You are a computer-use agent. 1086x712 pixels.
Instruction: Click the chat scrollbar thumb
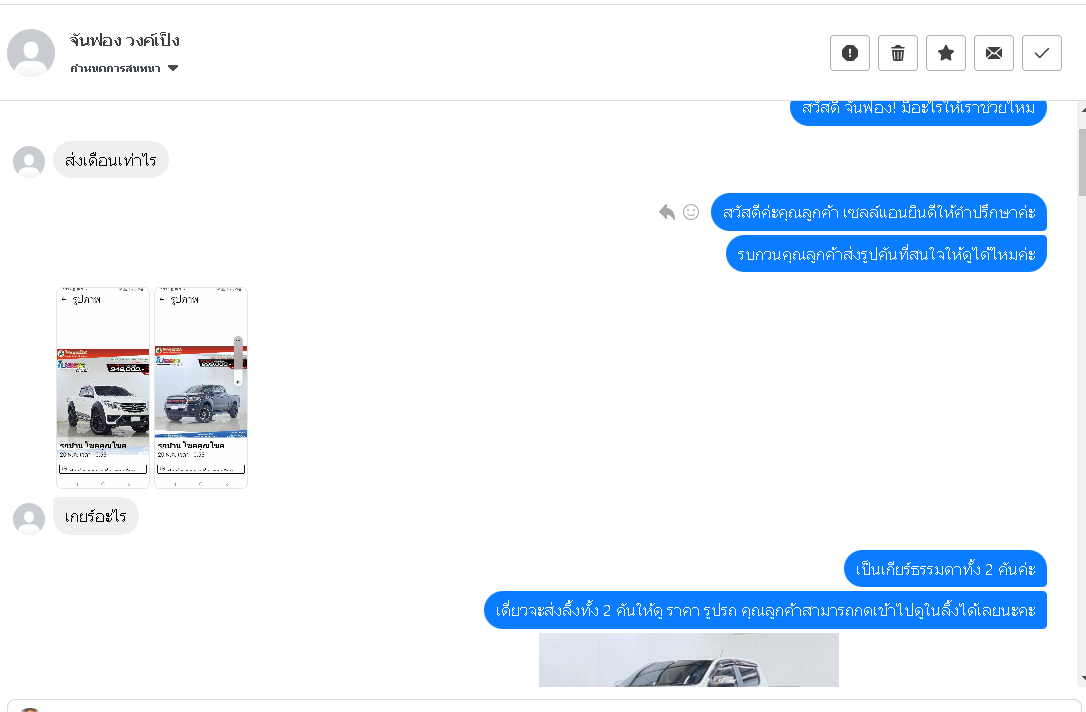1082,163
